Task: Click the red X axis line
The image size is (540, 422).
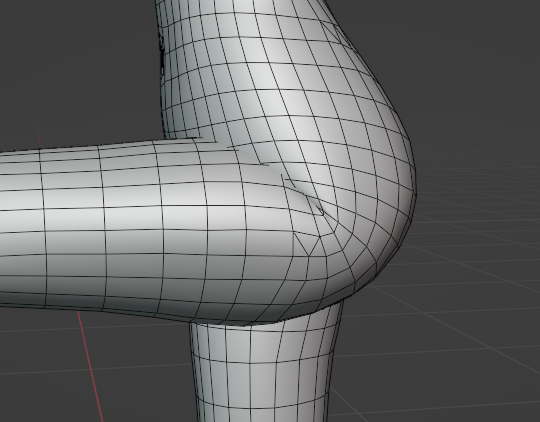Action: [90, 365]
